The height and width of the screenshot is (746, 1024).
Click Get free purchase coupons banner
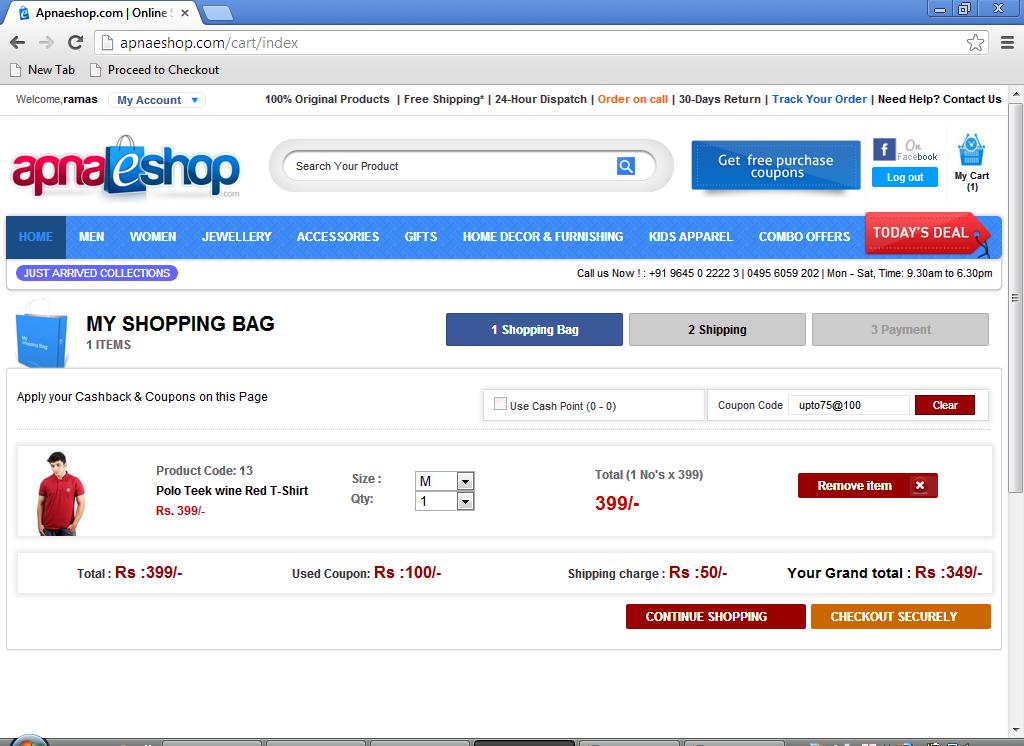tap(776, 165)
